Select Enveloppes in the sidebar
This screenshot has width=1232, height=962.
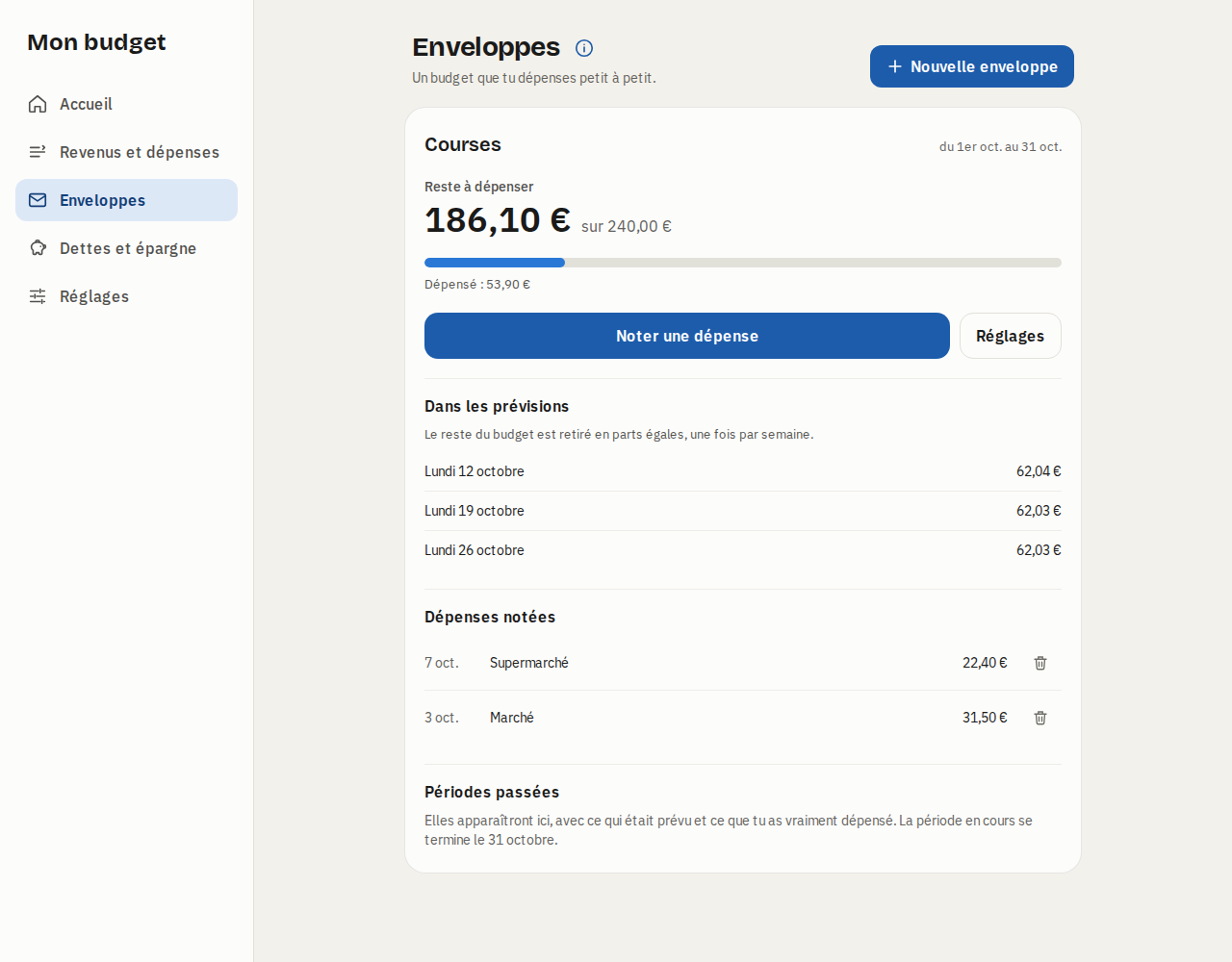pos(126,200)
